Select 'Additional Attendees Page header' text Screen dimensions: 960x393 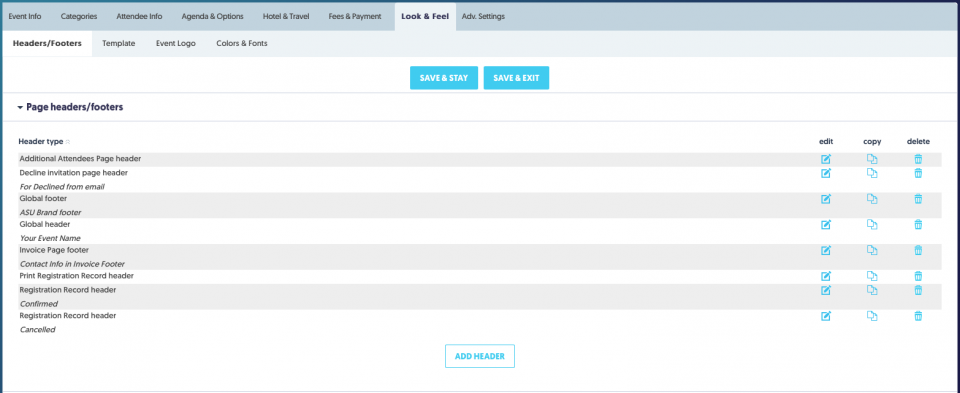pos(80,159)
